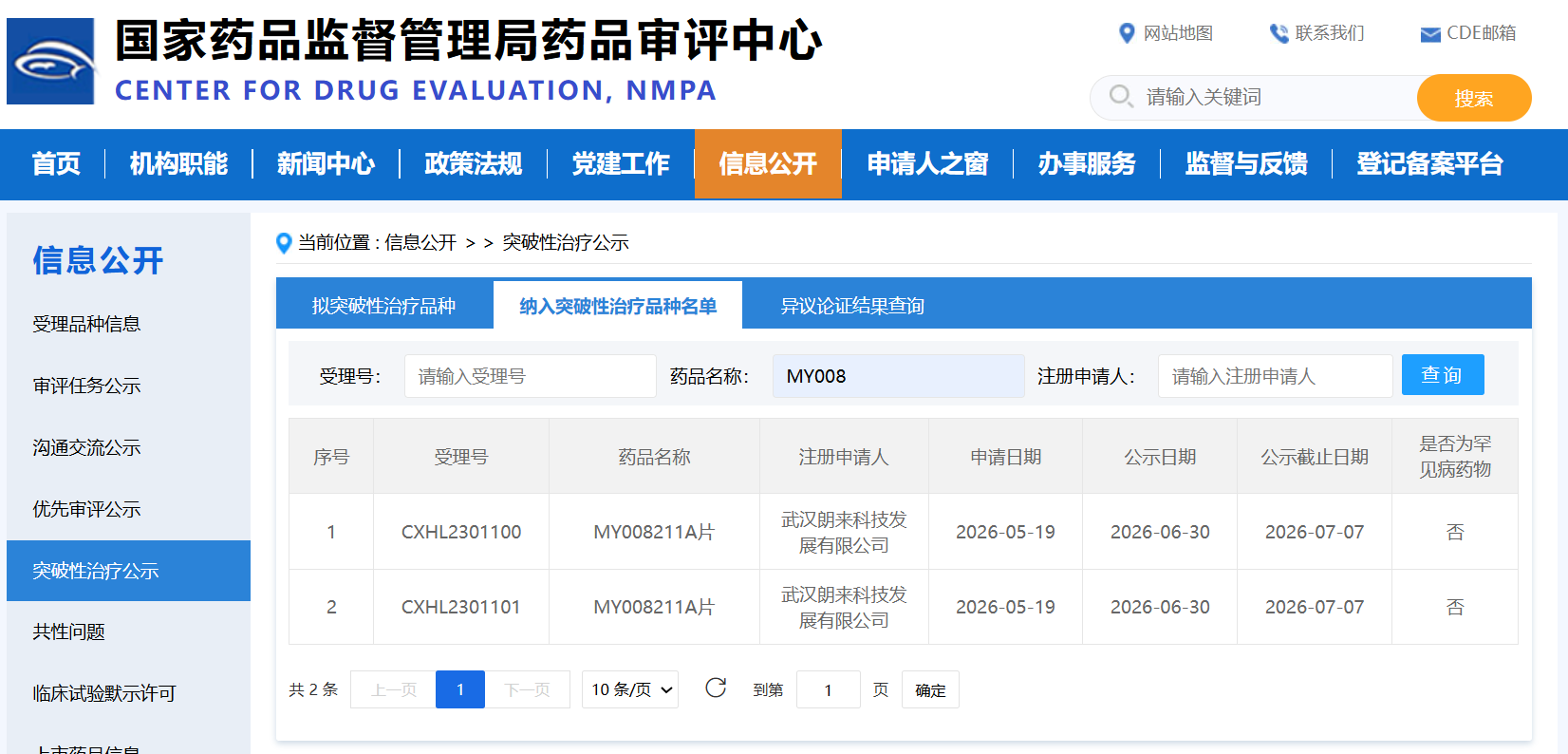The height and width of the screenshot is (754, 1568).
Task: Click cell CXHL2301101
Action: point(461,607)
